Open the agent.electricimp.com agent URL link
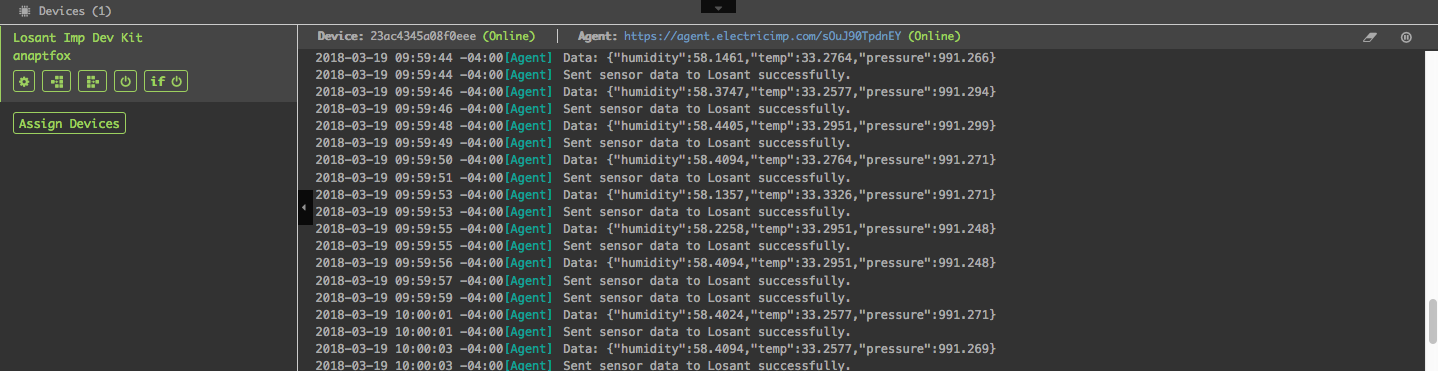1438x371 pixels. [763, 36]
